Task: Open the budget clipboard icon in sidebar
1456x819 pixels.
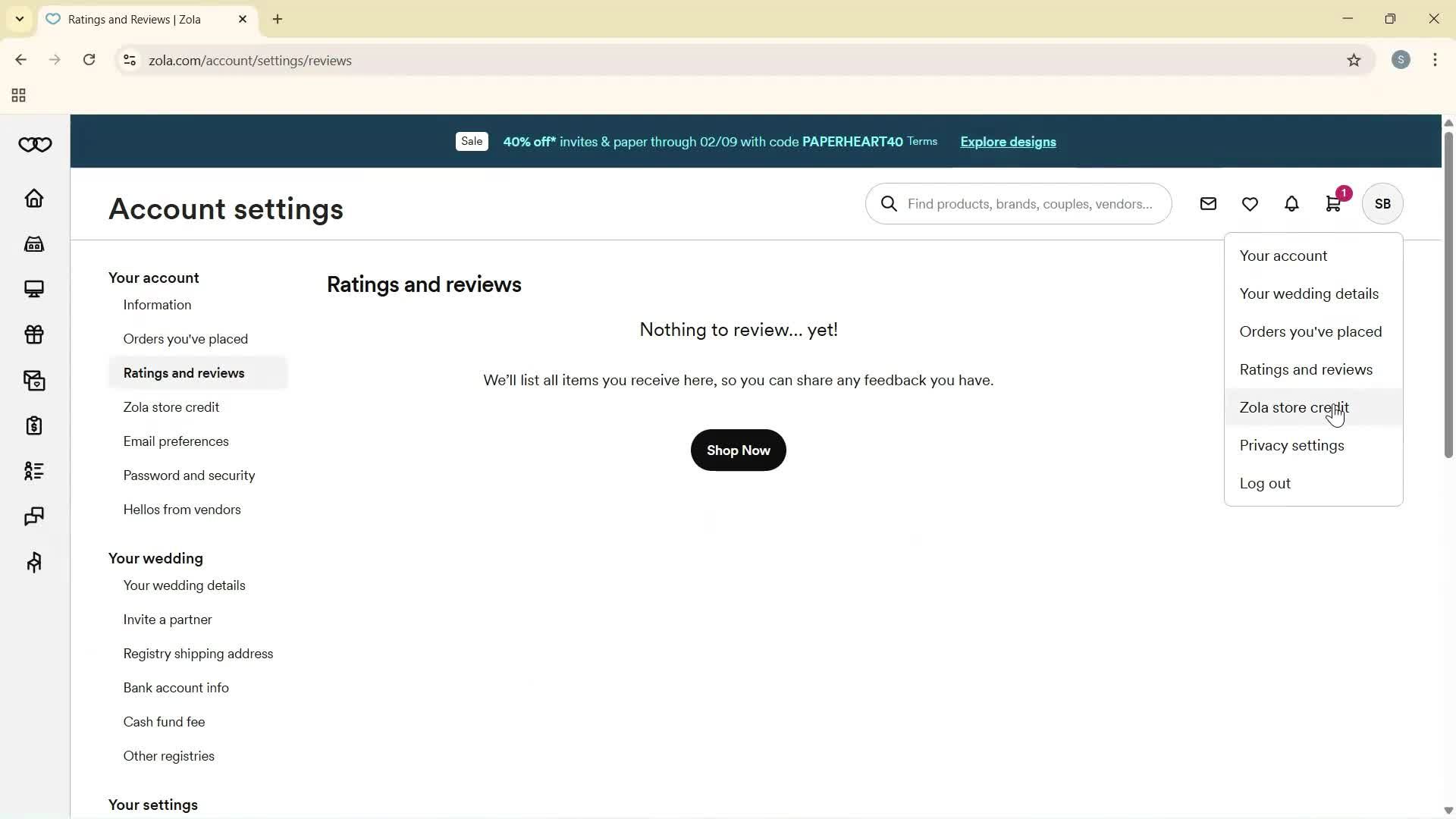Action: tap(34, 425)
